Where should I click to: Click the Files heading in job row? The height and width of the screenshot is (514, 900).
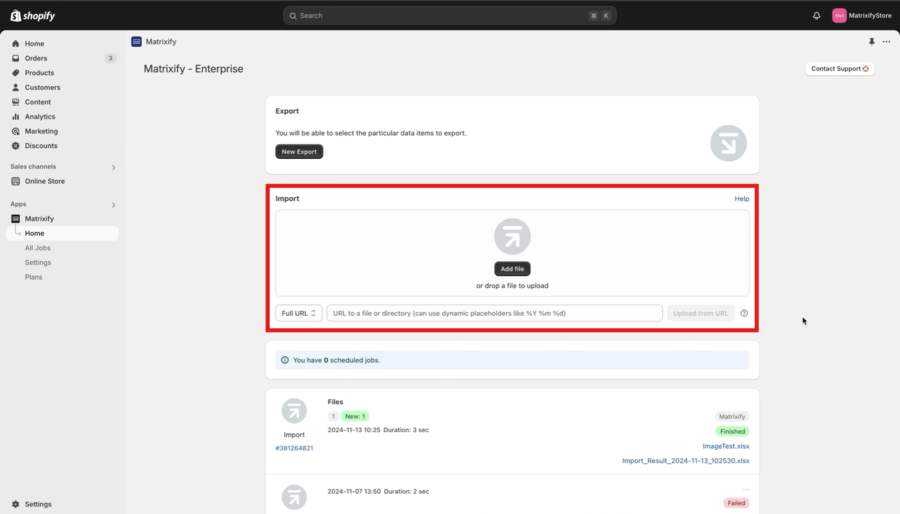pos(335,402)
